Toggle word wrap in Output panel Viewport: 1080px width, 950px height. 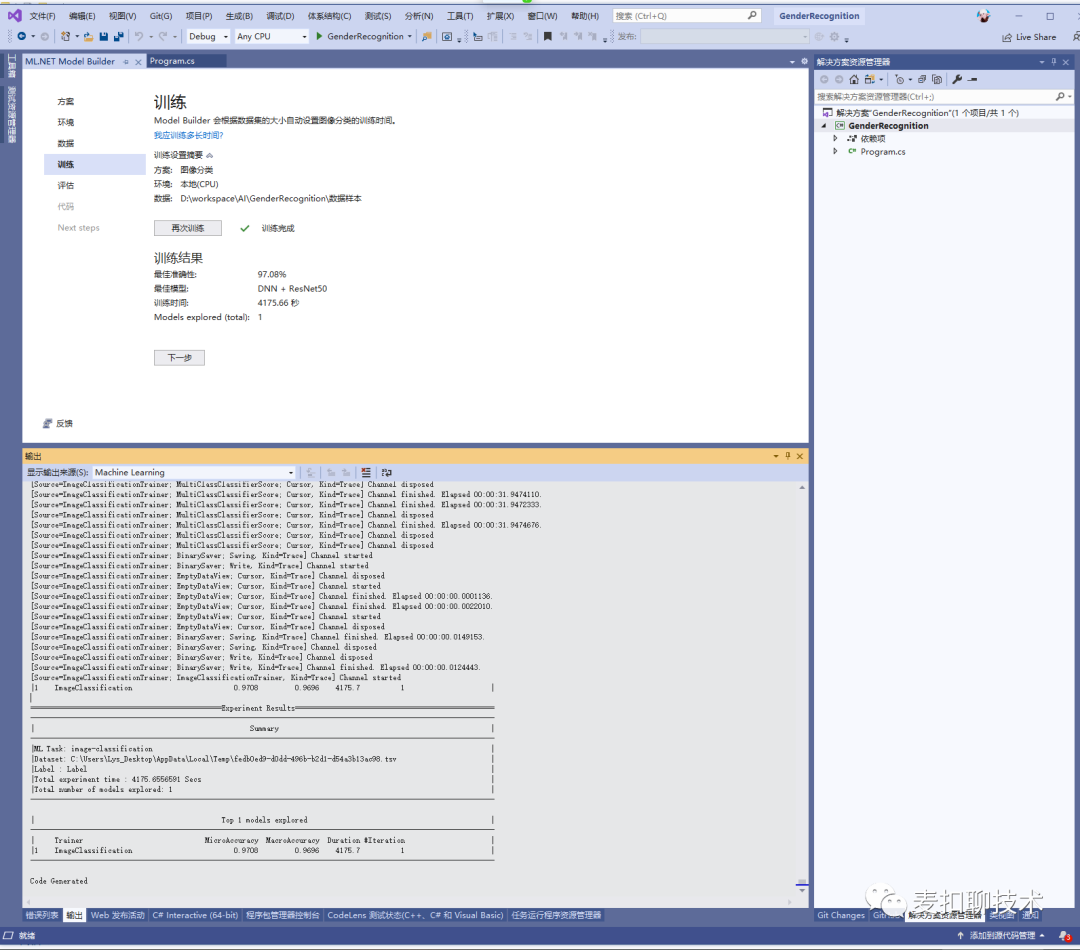tap(386, 473)
